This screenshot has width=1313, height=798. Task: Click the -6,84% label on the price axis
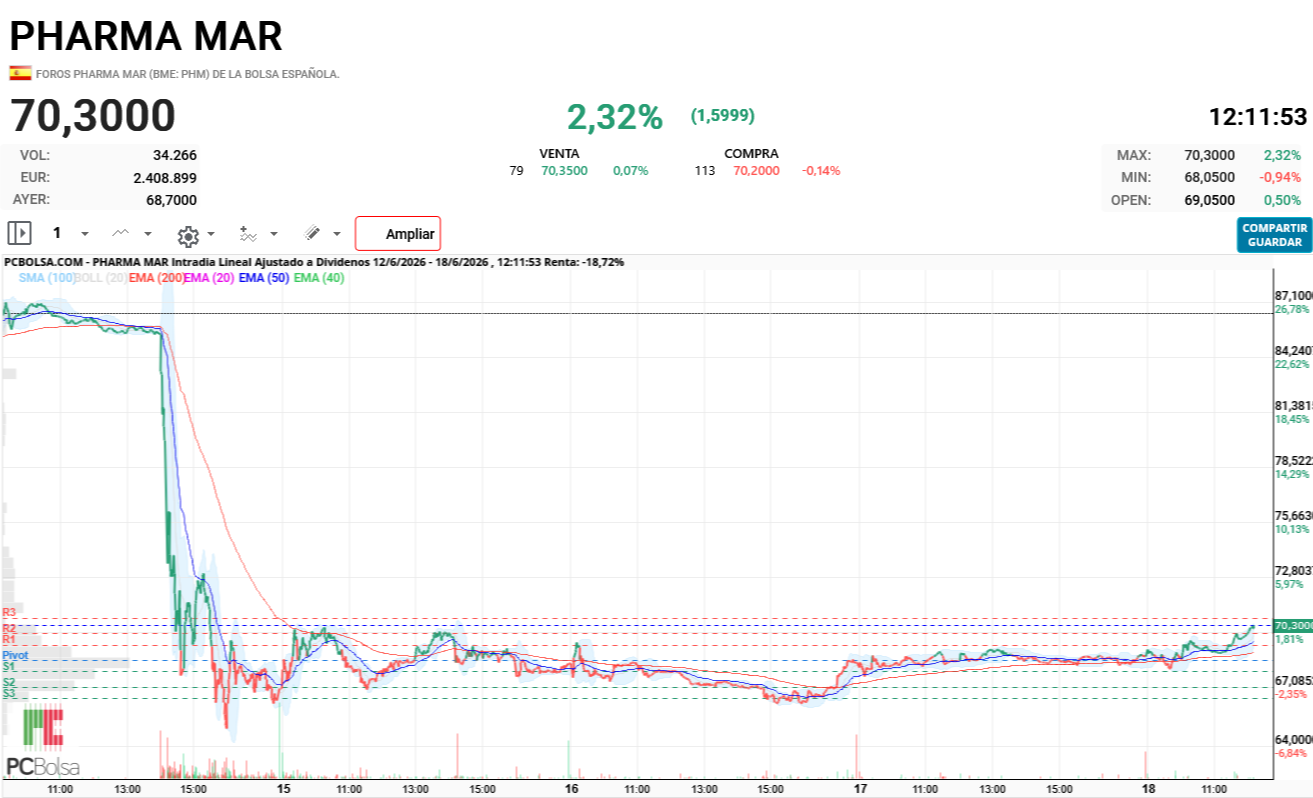tap(1292, 753)
